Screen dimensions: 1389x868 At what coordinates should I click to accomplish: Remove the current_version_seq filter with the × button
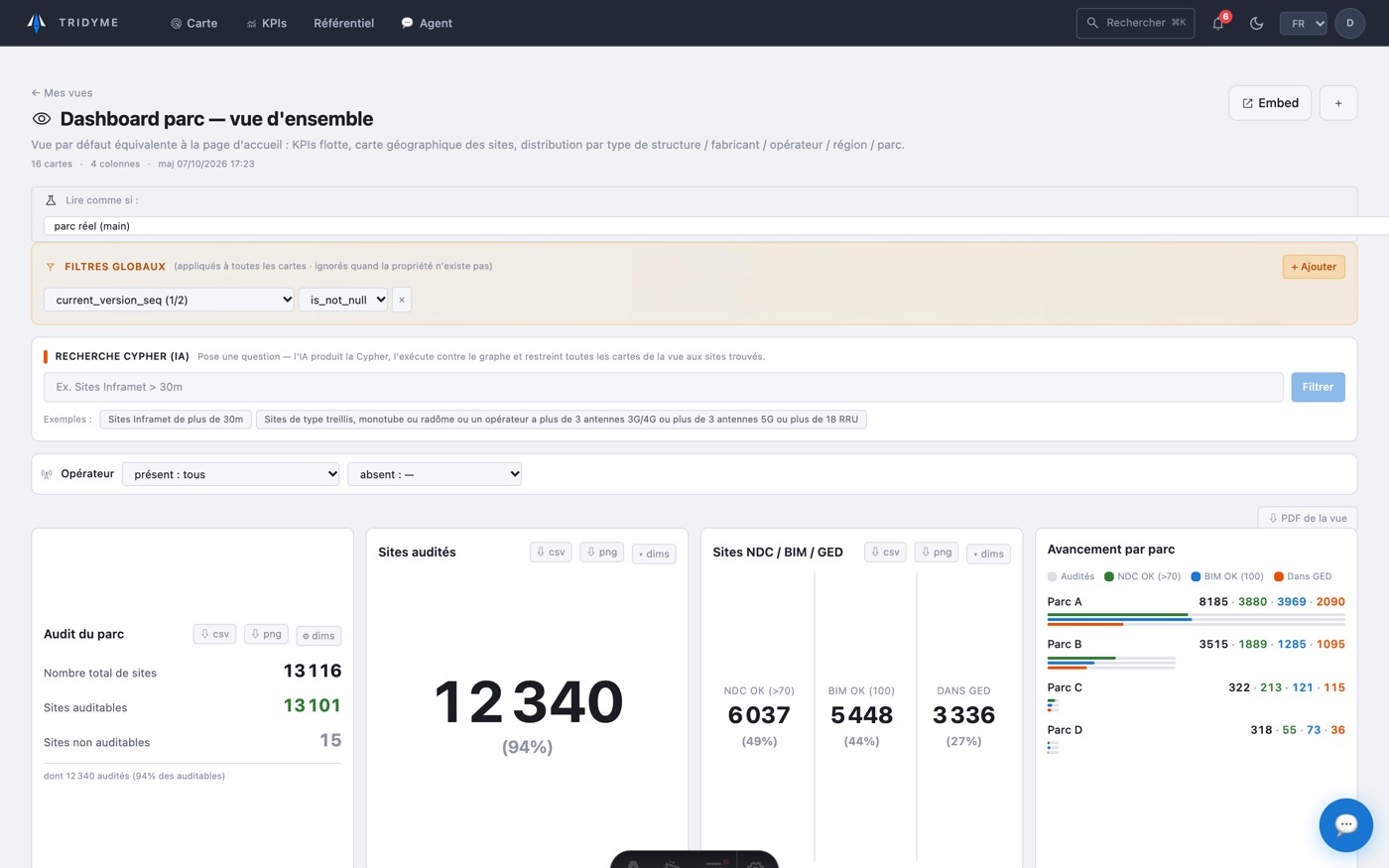pyautogui.click(x=402, y=300)
